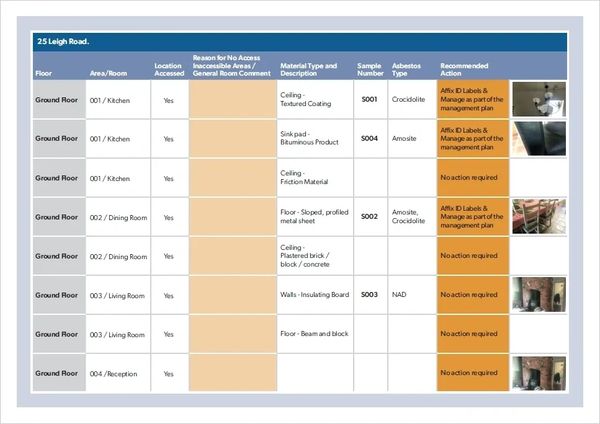Select sample number S002
This screenshot has width=600, height=424.
click(369, 216)
